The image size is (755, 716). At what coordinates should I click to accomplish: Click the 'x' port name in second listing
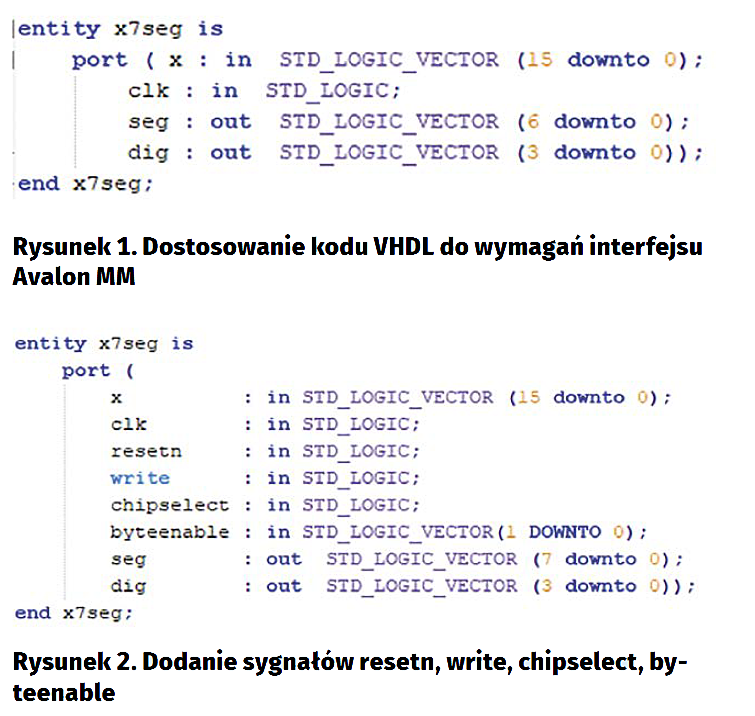tap(116, 397)
